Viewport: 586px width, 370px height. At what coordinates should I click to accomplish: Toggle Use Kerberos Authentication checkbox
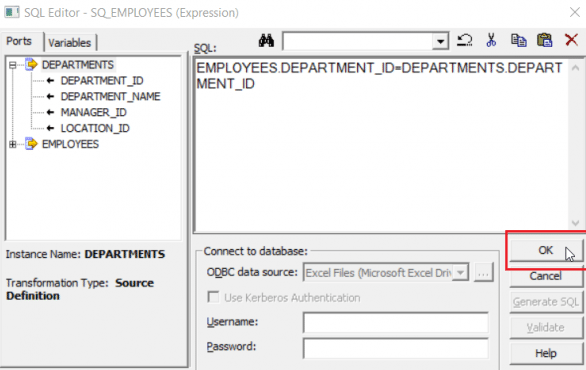click(213, 297)
